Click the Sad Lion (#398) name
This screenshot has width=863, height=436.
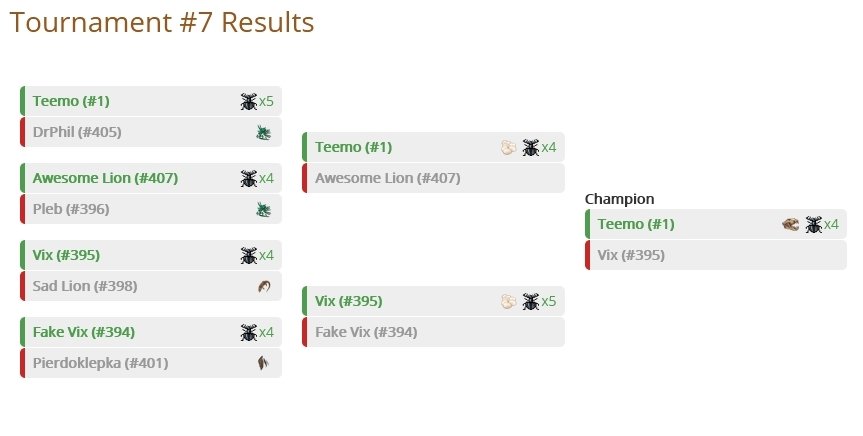point(85,286)
